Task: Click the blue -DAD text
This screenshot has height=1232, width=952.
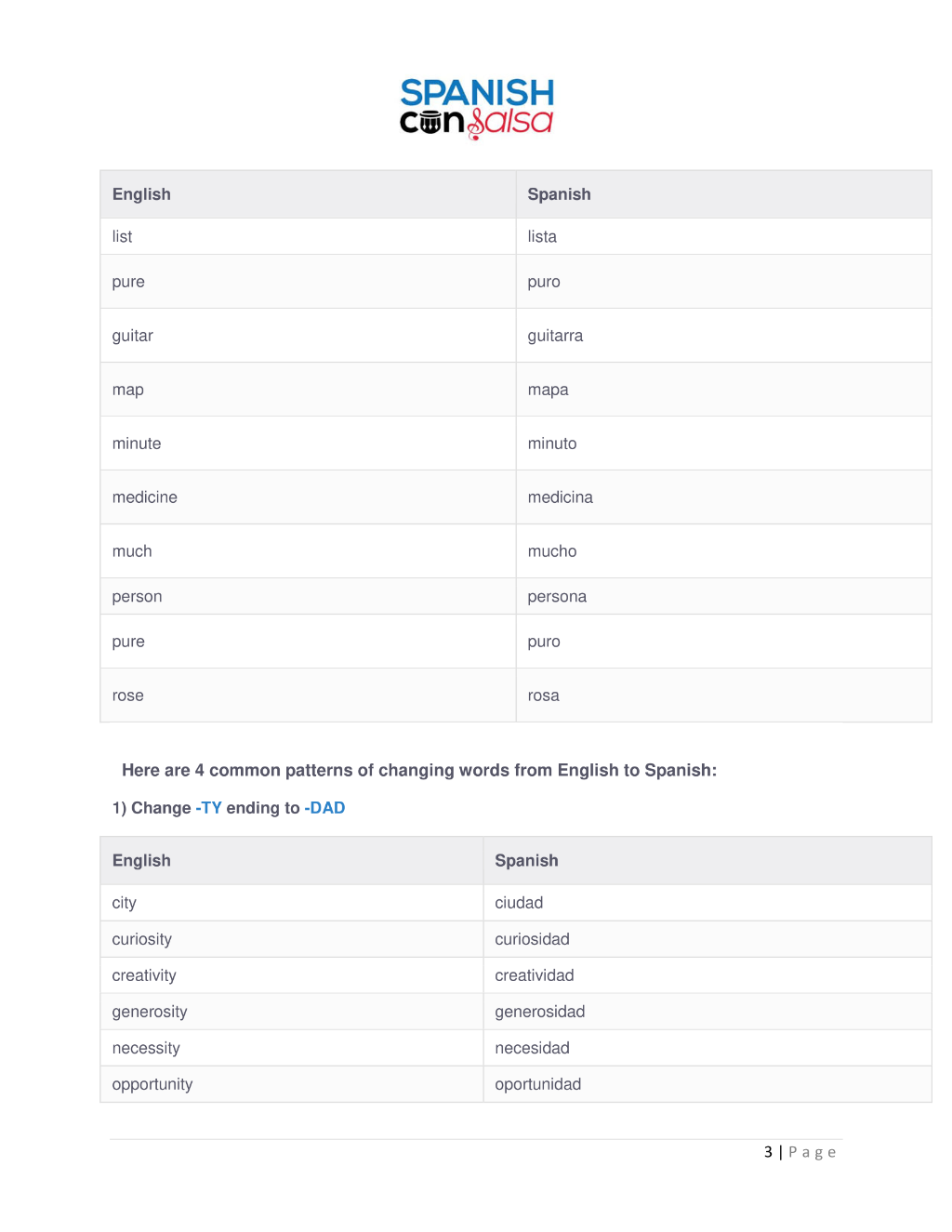Action: point(324,808)
